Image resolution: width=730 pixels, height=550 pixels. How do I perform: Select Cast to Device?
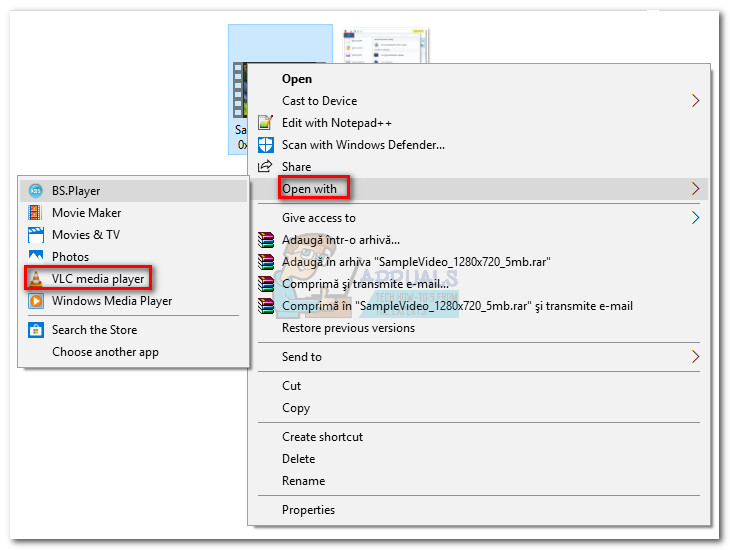pos(479,101)
